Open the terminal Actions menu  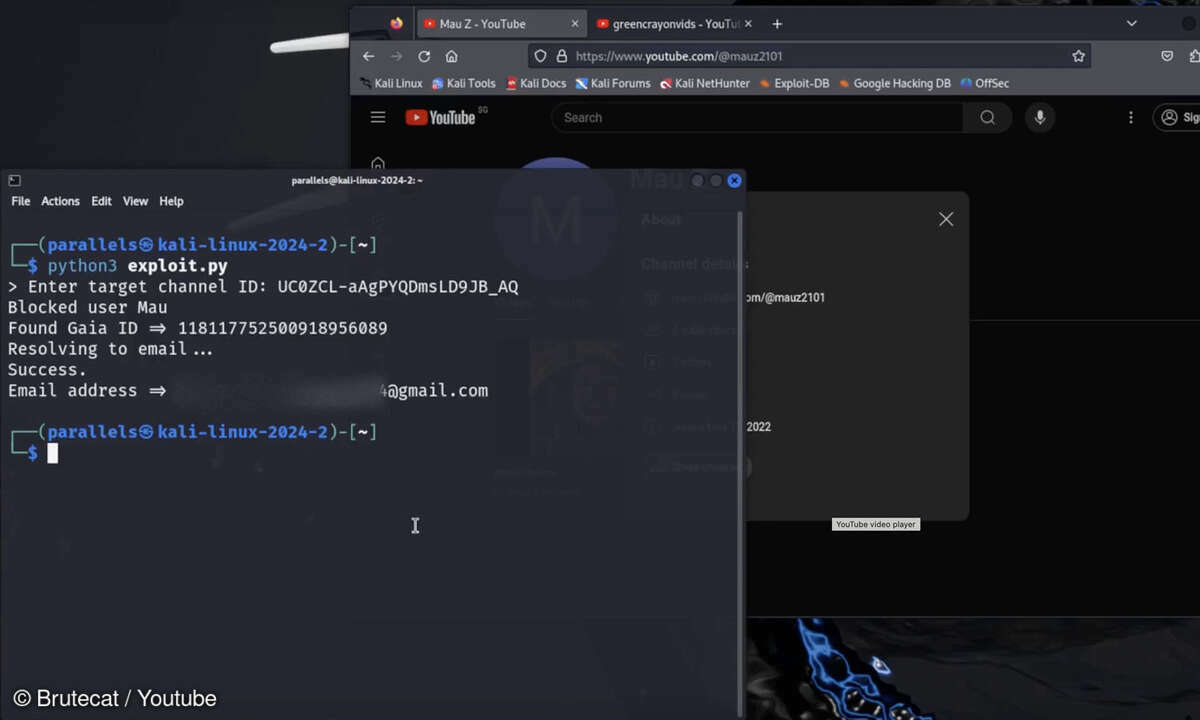pos(60,201)
